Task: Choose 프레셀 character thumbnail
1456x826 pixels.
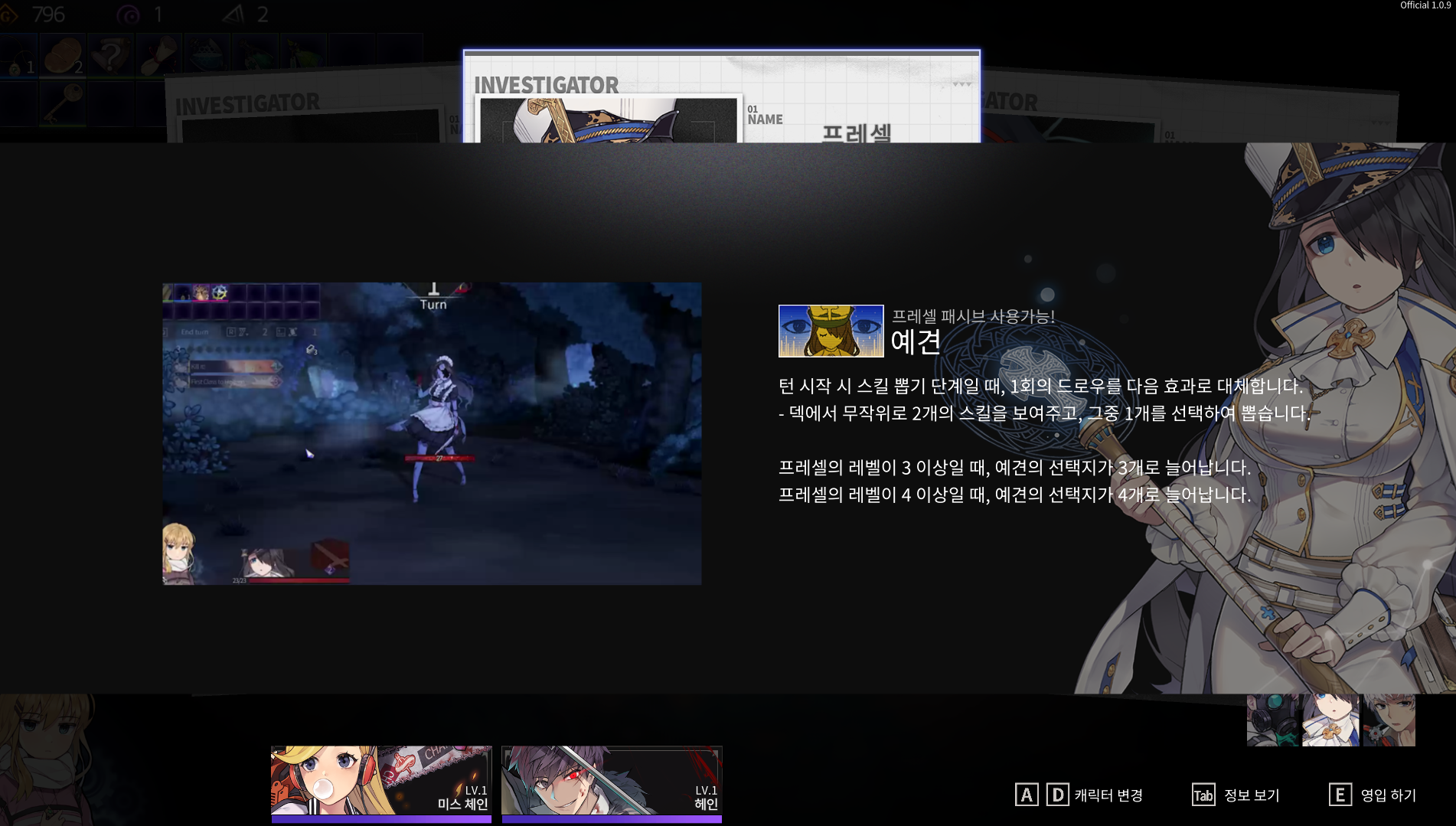Action: (1331, 720)
